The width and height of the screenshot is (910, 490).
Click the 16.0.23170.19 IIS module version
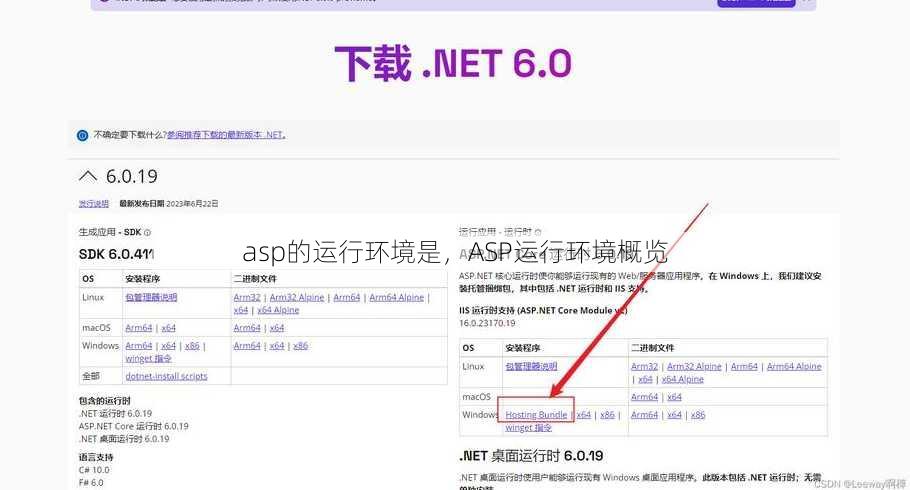click(488, 323)
